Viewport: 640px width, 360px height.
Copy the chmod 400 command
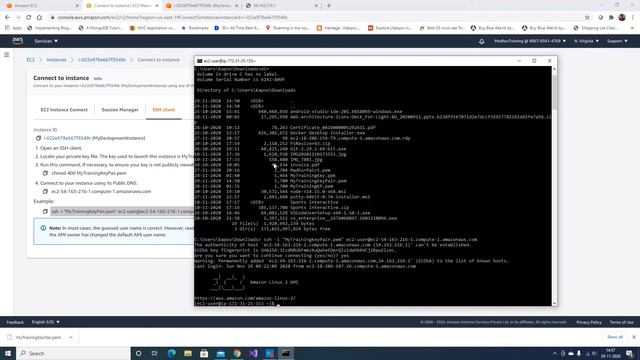[45, 173]
